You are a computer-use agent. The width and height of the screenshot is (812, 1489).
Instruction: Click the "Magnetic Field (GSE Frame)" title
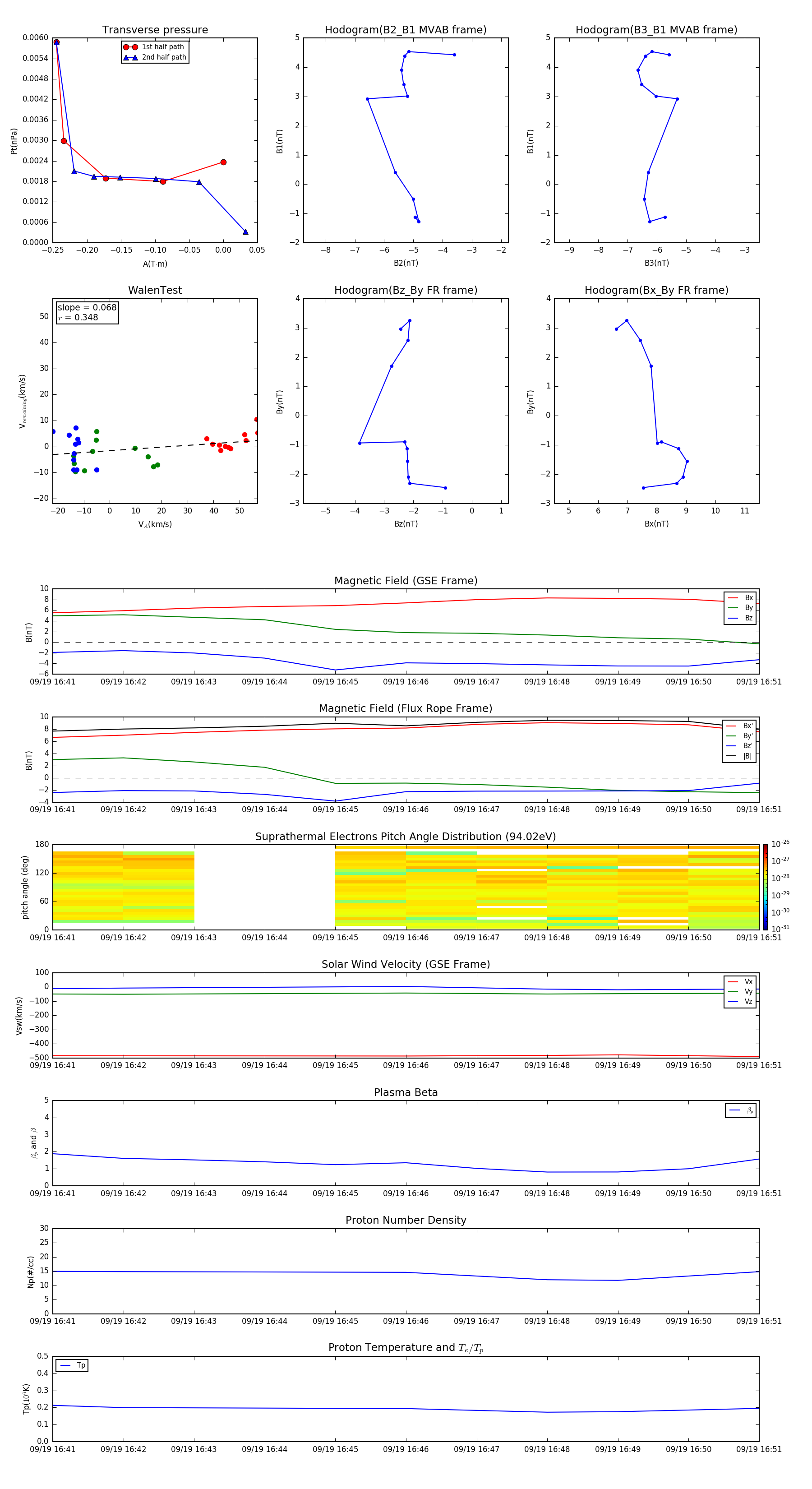[406, 581]
